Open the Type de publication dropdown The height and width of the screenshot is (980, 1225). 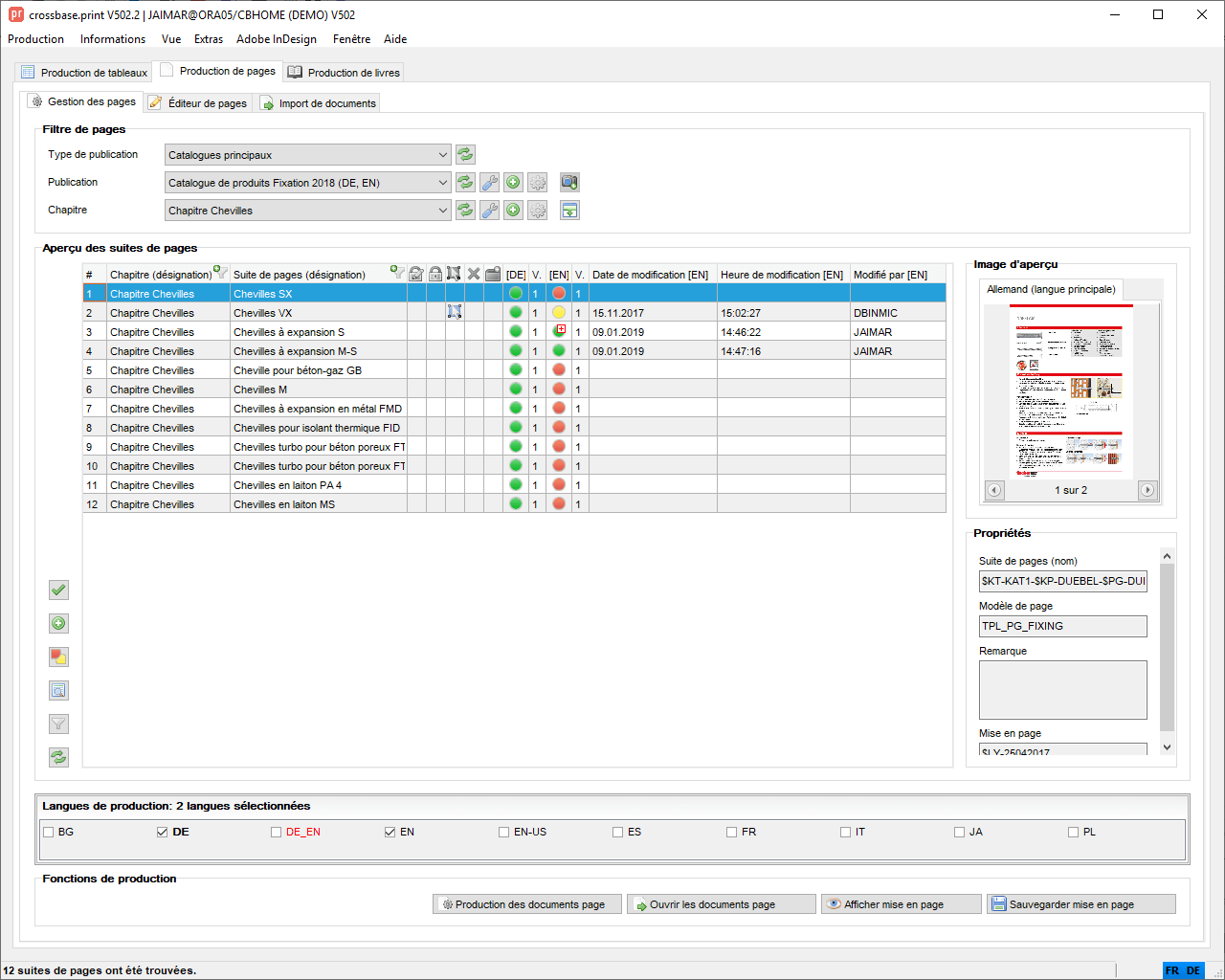click(307, 154)
